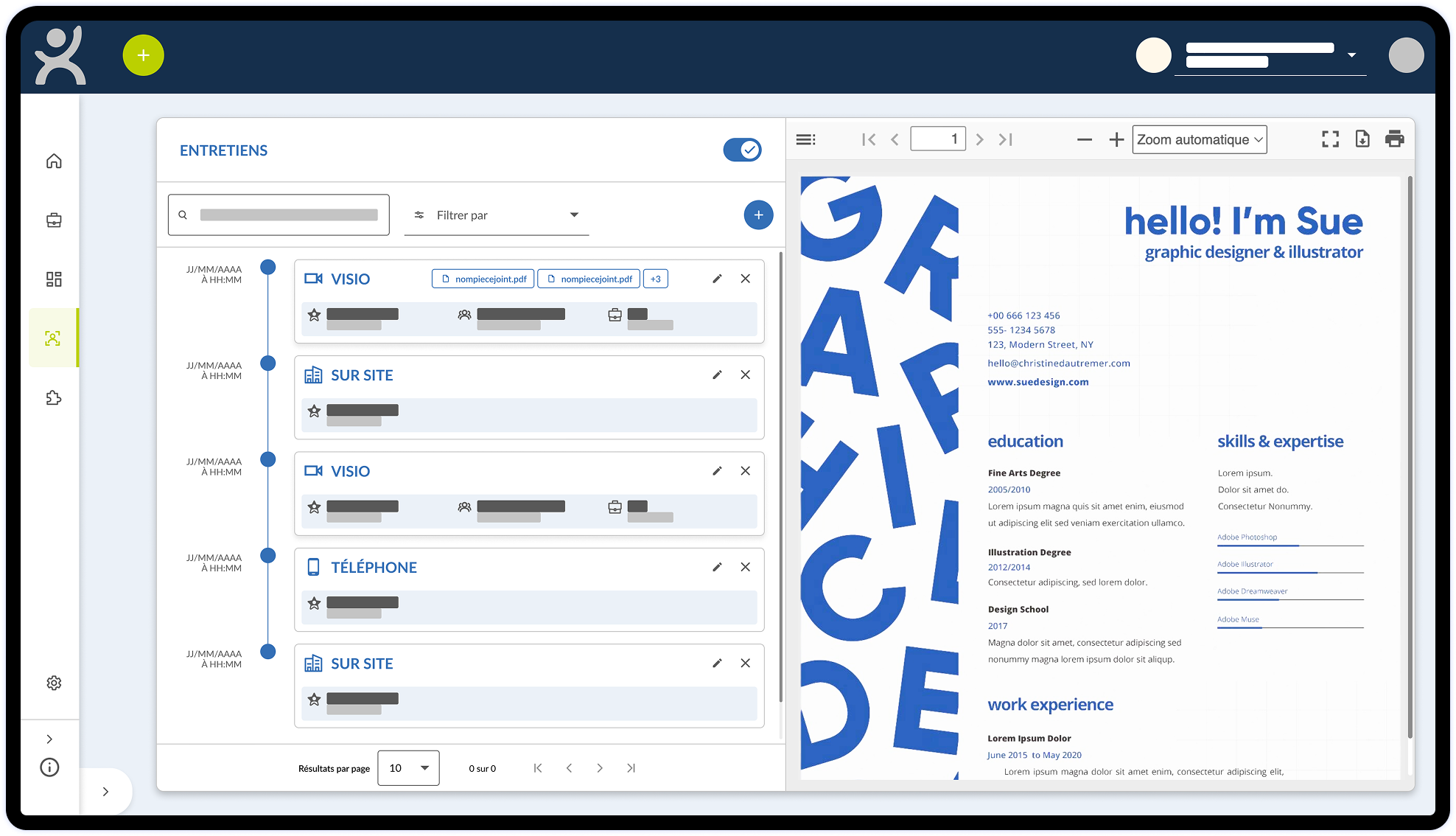1456x836 pixels.
Task: Open the Zoom automatique dropdown
Action: [x=1199, y=139]
